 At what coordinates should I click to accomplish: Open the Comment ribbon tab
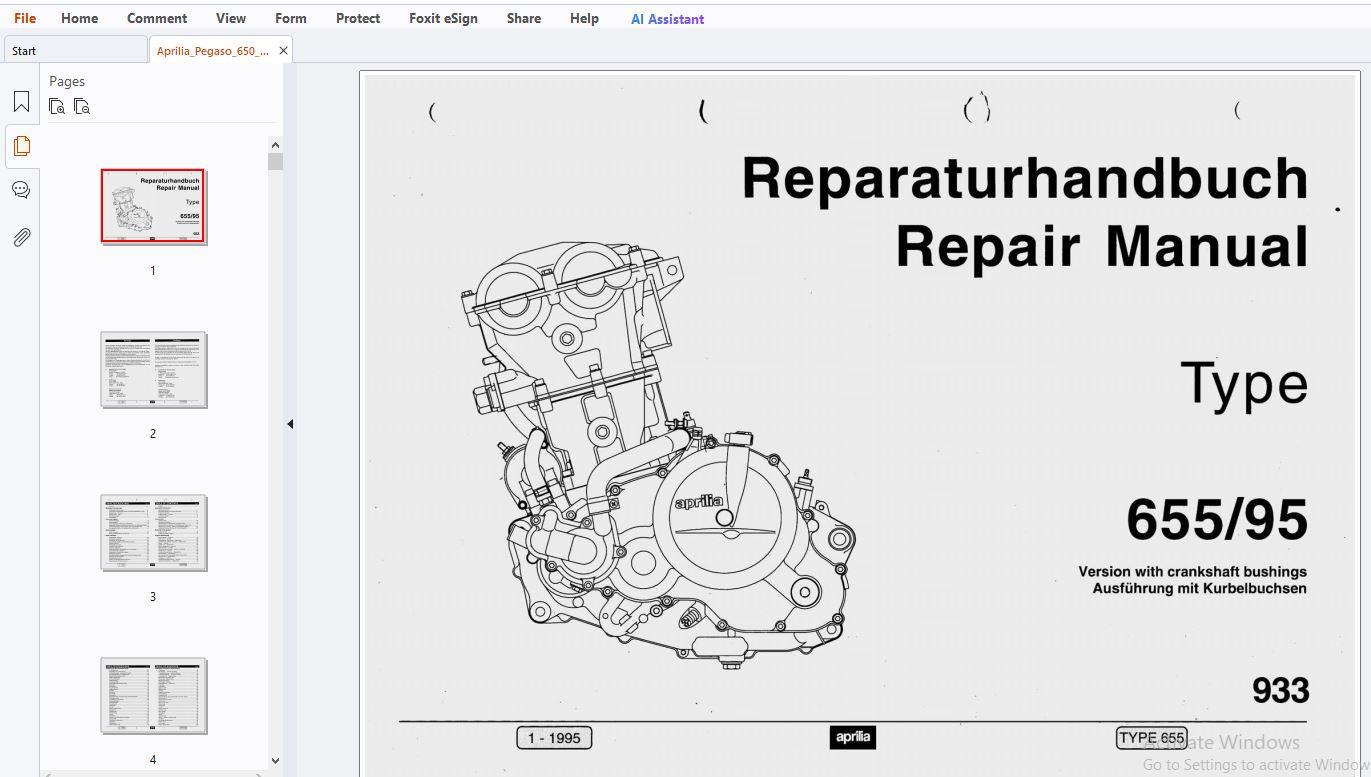[157, 18]
